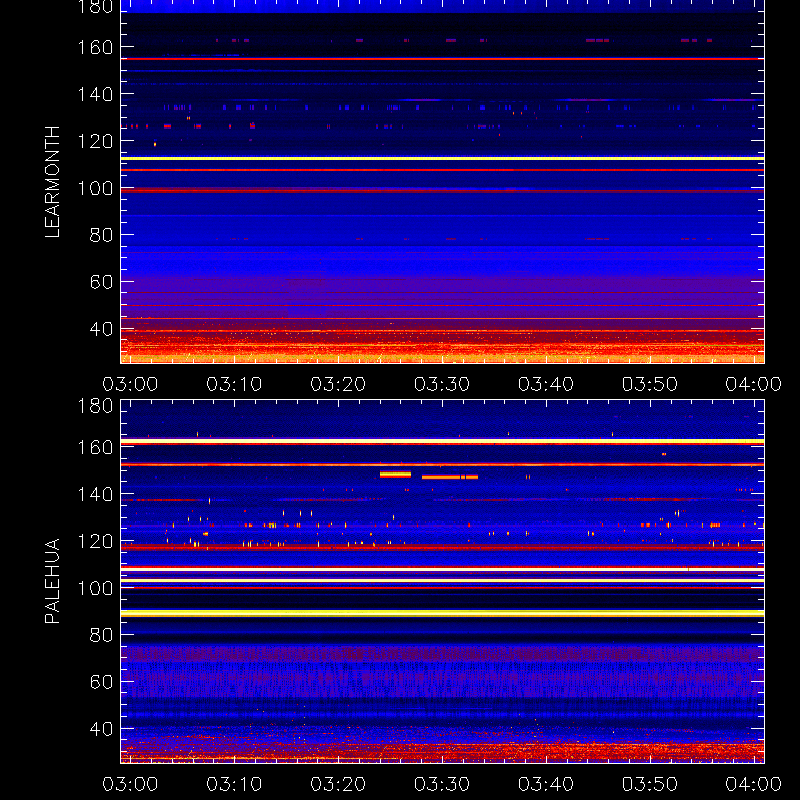Click the long burst streak near 03:30 in Palehua
Viewport: 800px width, 800px height.
pos(449,477)
